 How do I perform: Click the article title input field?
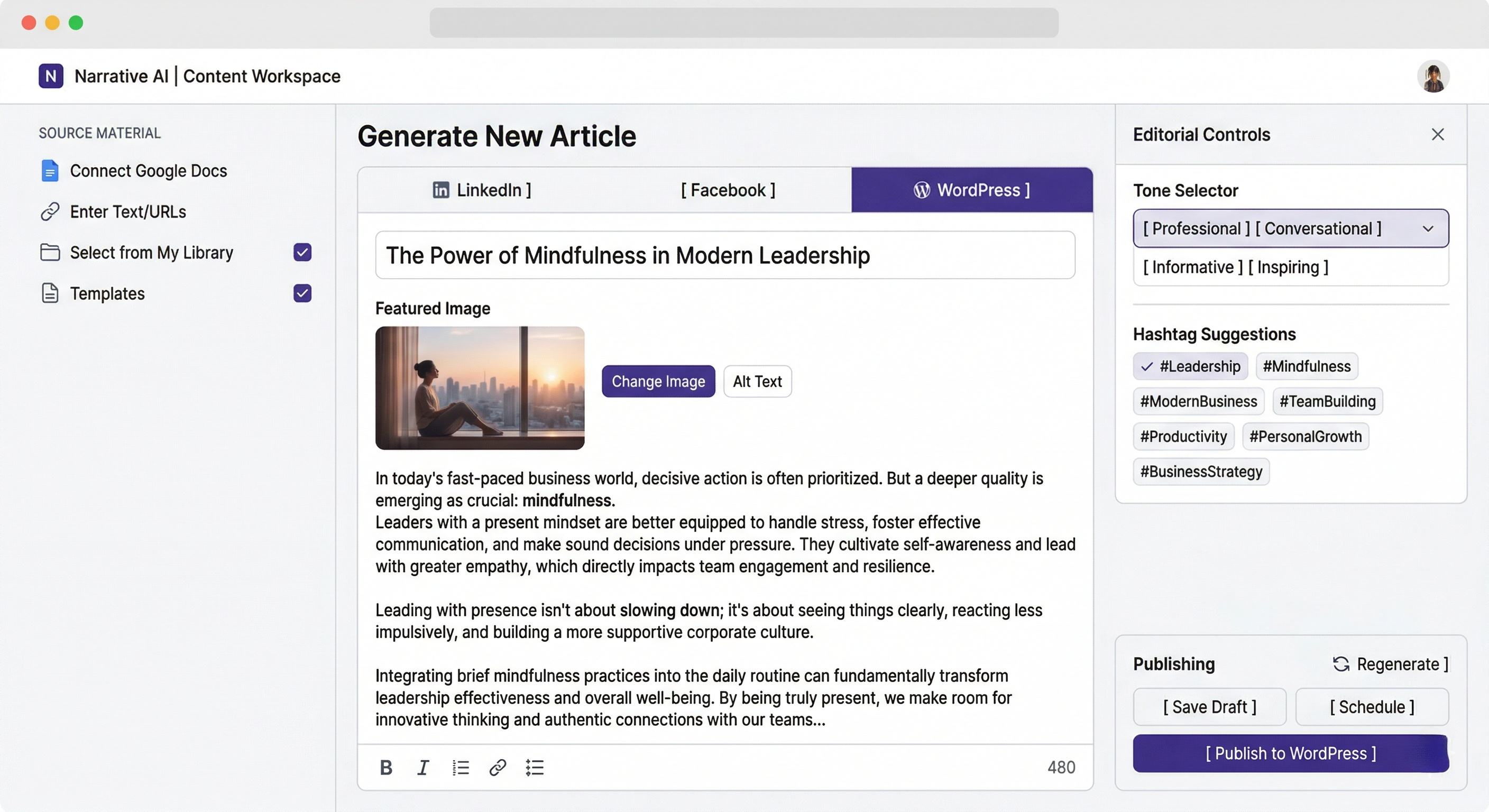click(725, 255)
